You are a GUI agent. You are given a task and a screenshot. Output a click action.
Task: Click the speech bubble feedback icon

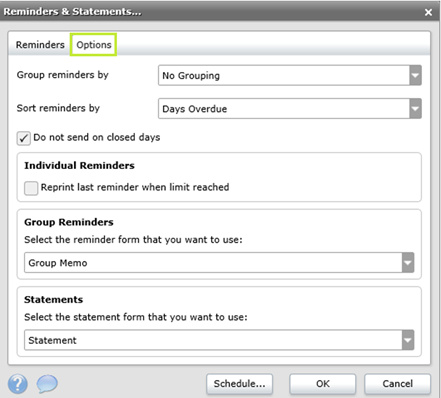click(x=47, y=383)
